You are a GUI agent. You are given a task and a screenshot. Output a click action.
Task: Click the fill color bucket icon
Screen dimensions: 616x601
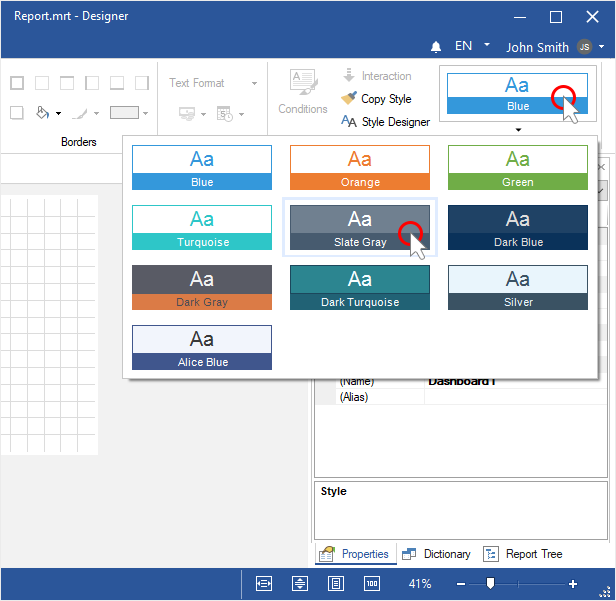coord(42,113)
